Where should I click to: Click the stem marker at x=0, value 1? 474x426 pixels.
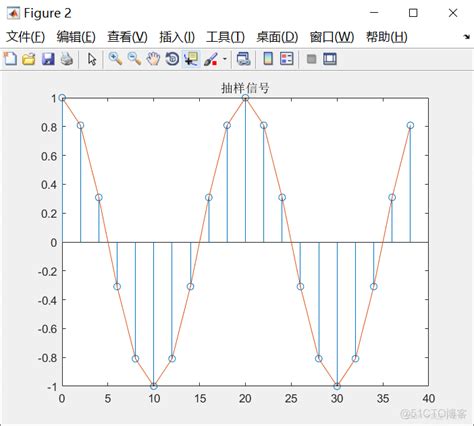pos(62,98)
